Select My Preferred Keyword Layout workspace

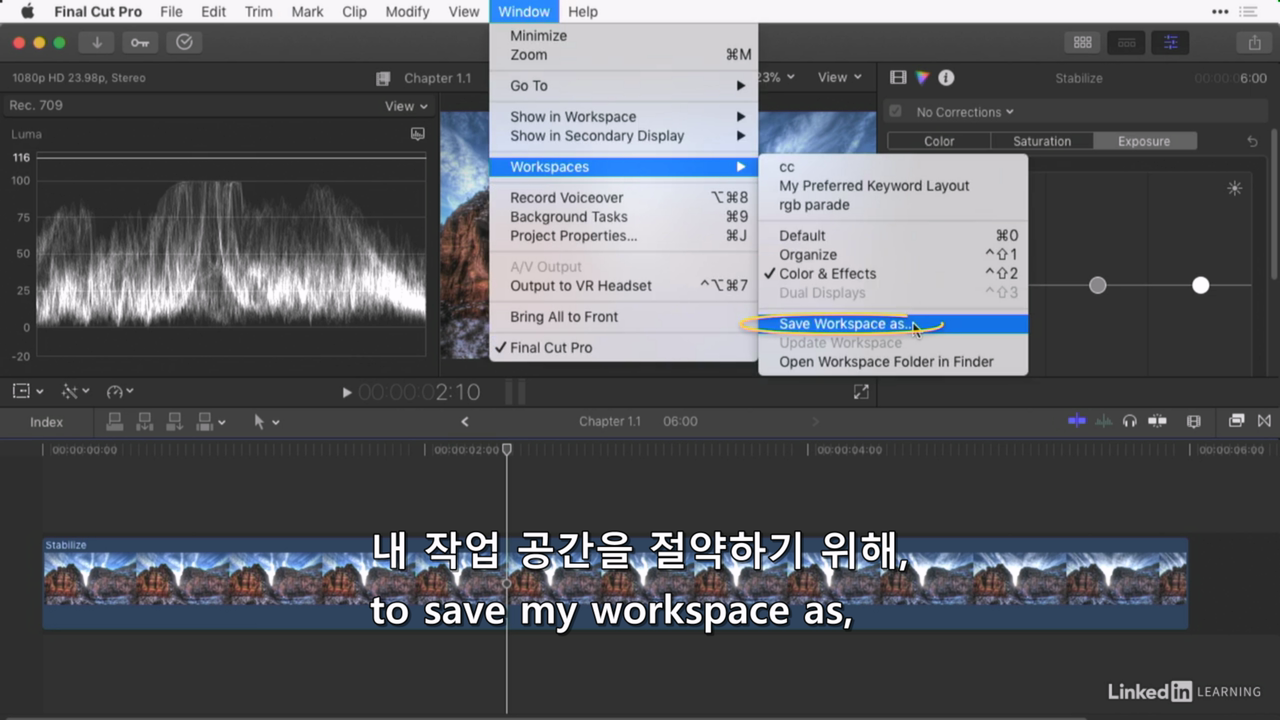point(893,186)
